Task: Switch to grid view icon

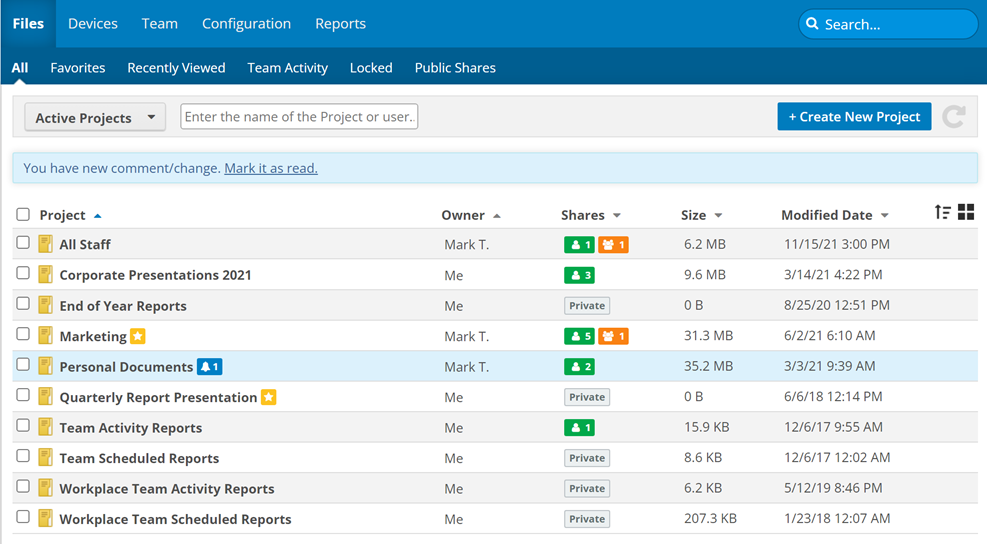Action: click(966, 212)
